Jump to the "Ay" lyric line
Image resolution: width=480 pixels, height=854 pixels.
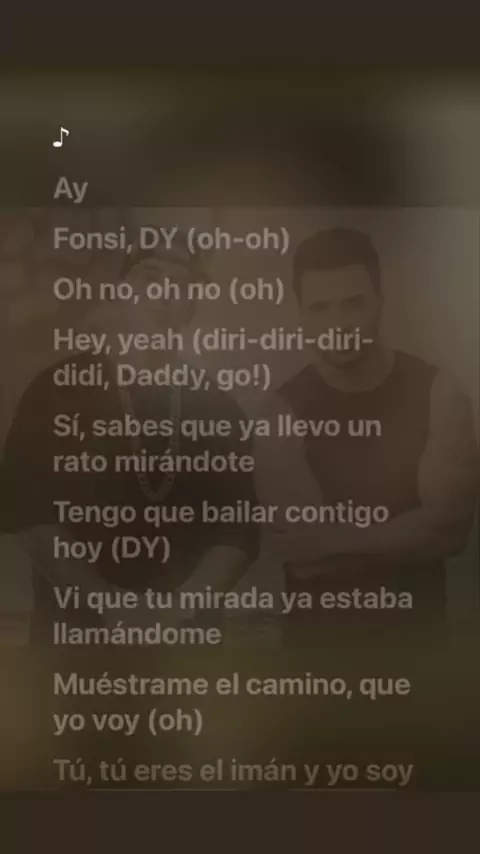[70, 189]
